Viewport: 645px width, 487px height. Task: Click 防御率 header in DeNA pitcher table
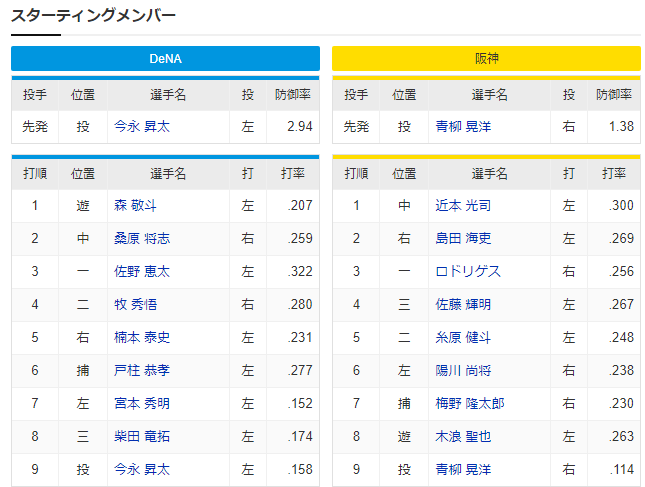coord(293,95)
